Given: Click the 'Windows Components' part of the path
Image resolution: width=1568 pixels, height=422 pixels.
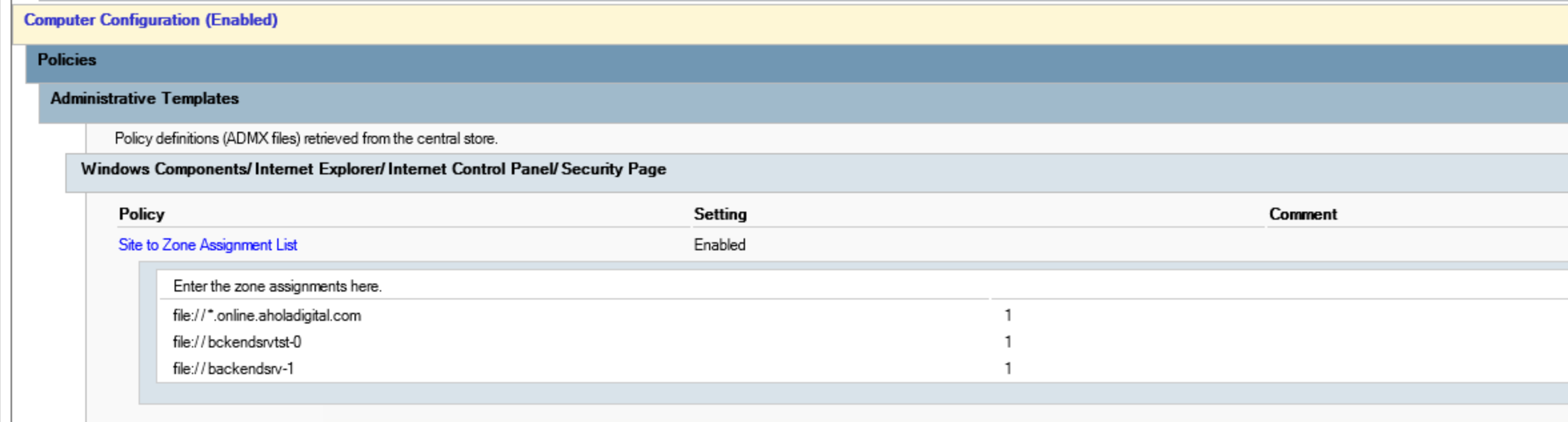Looking at the screenshot, I should click(x=164, y=169).
